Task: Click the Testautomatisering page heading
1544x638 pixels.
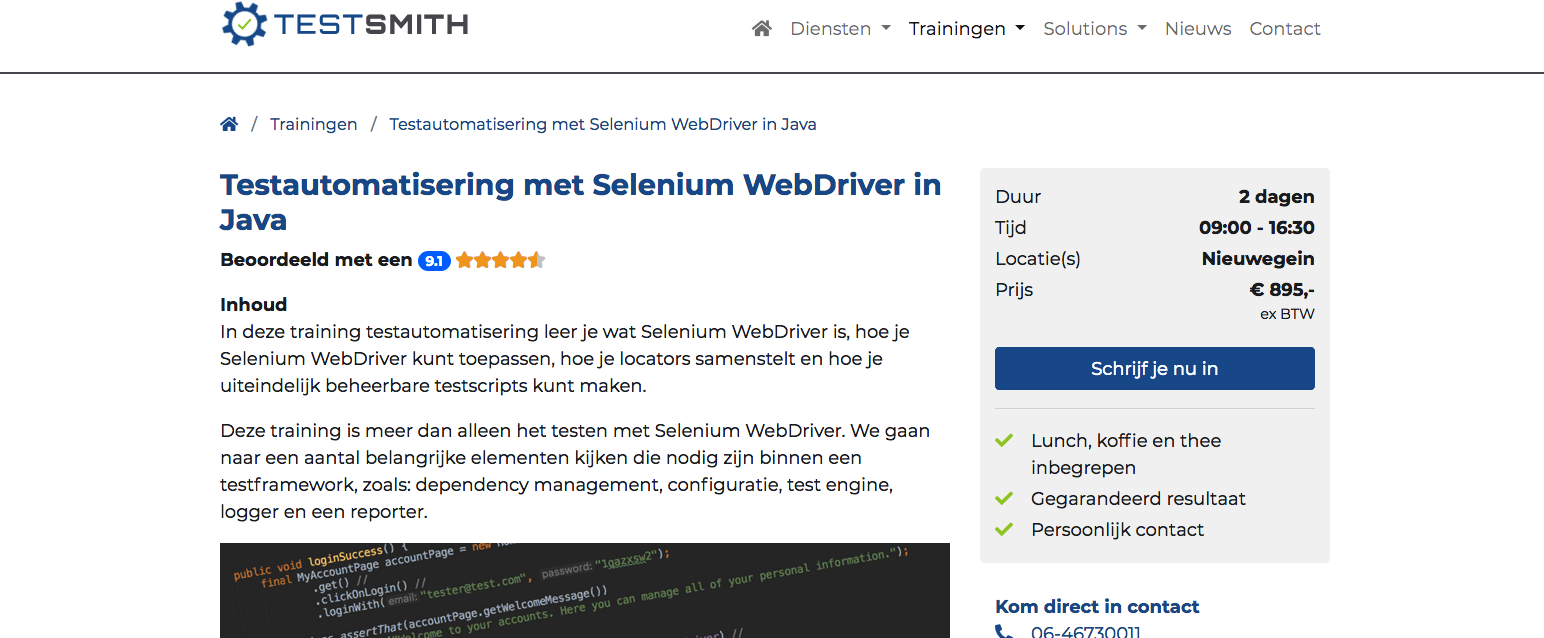Action: click(x=581, y=202)
